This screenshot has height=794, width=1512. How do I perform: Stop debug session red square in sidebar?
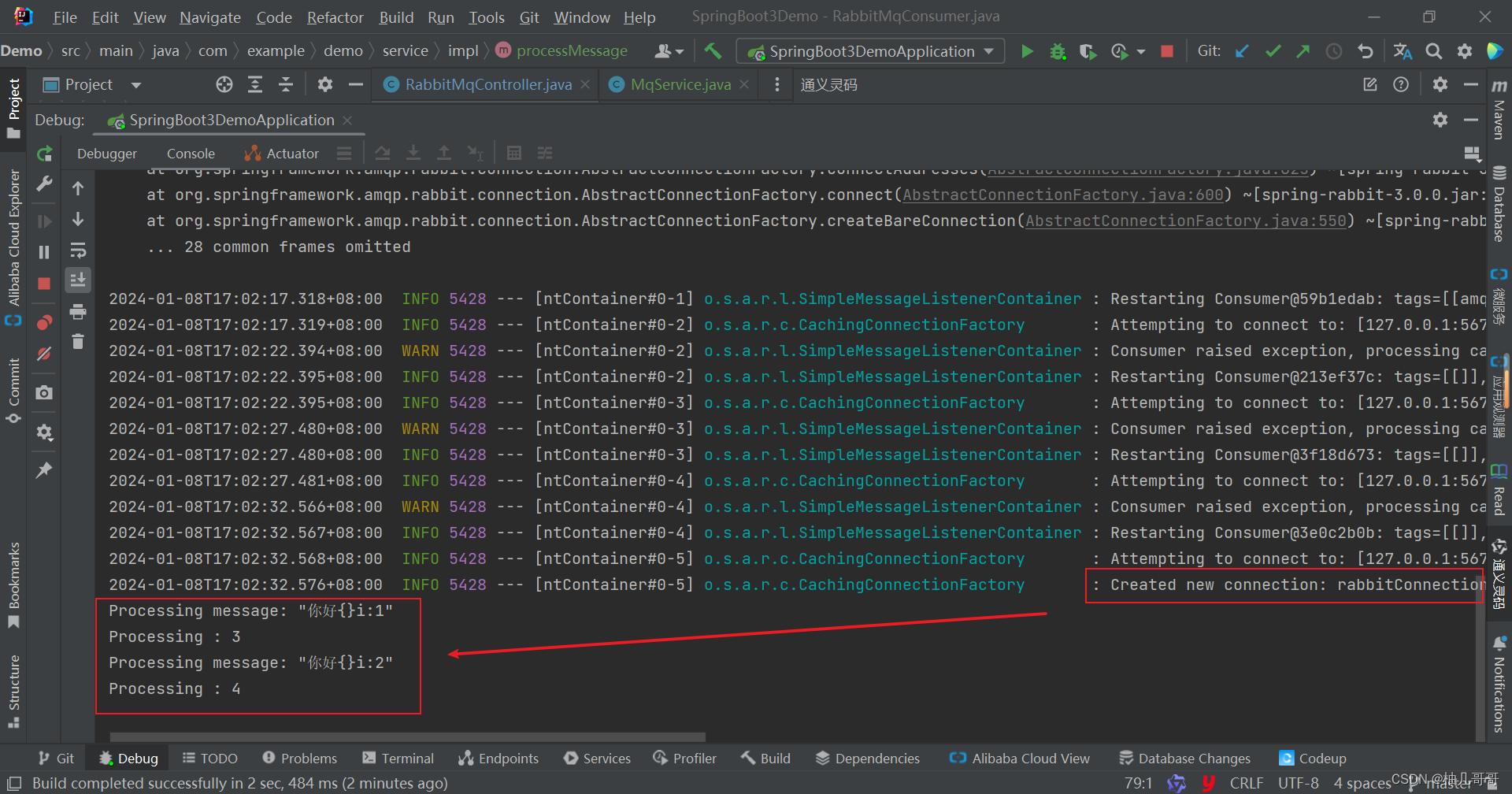[44, 284]
